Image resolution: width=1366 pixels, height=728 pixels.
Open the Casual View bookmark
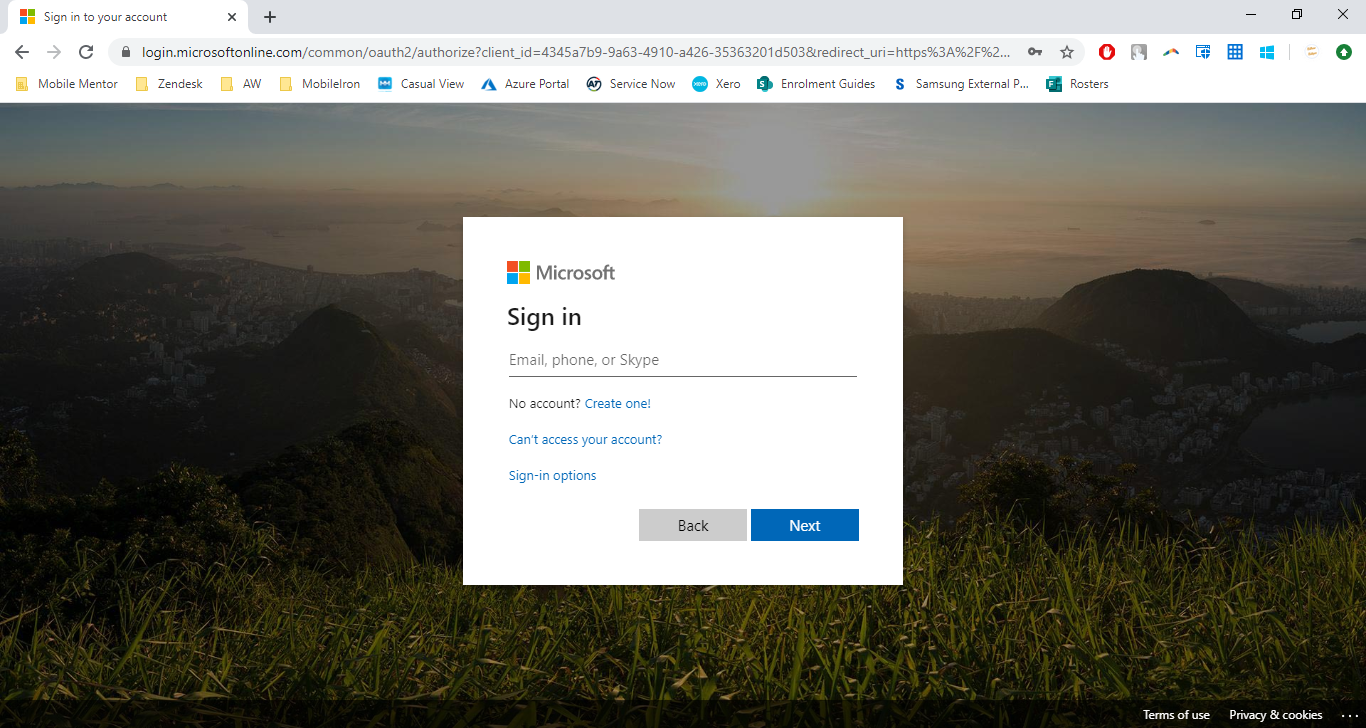pos(421,84)
